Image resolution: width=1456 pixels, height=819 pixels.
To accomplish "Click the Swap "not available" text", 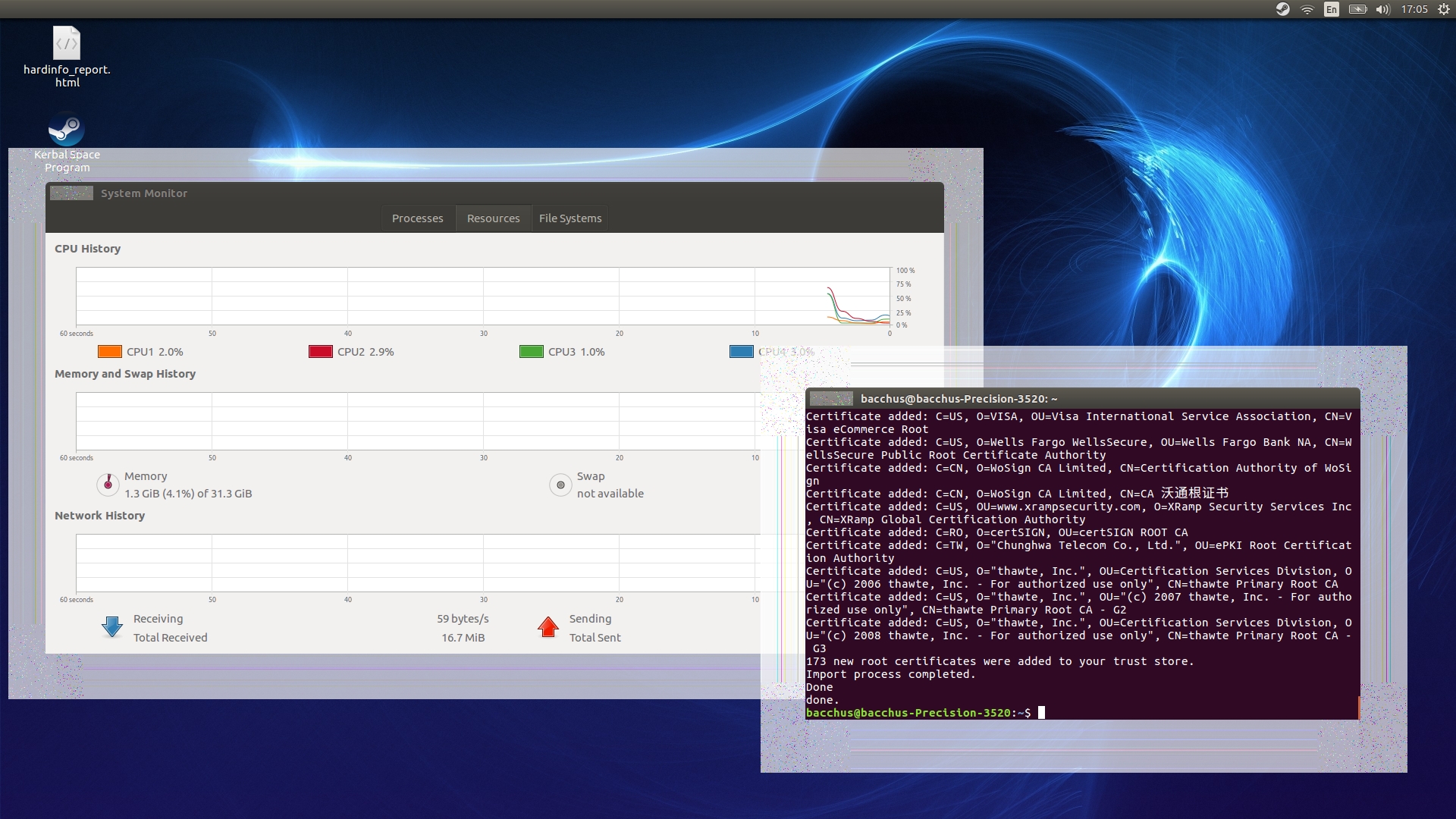I will pos(610,494).
